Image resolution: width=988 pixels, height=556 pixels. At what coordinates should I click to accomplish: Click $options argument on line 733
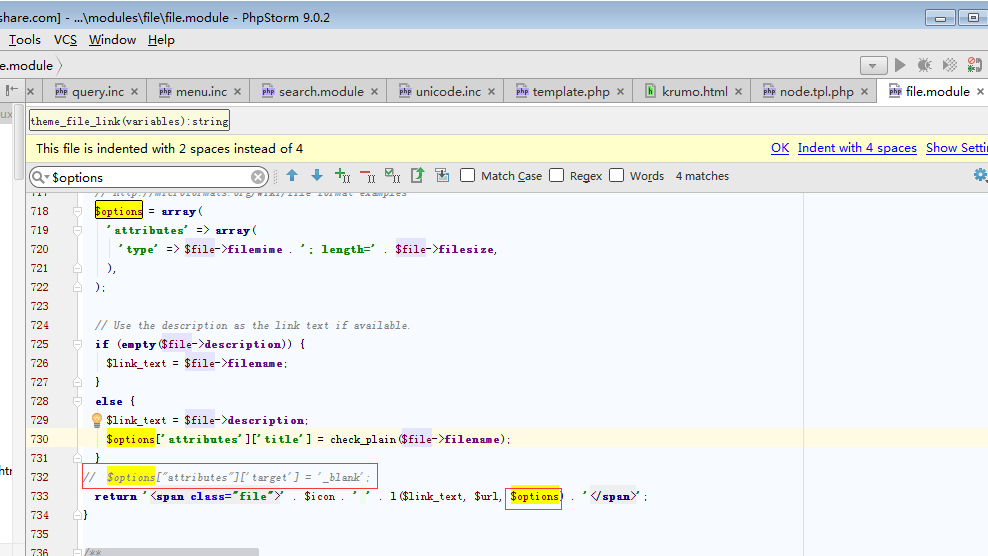pos(534,496)
